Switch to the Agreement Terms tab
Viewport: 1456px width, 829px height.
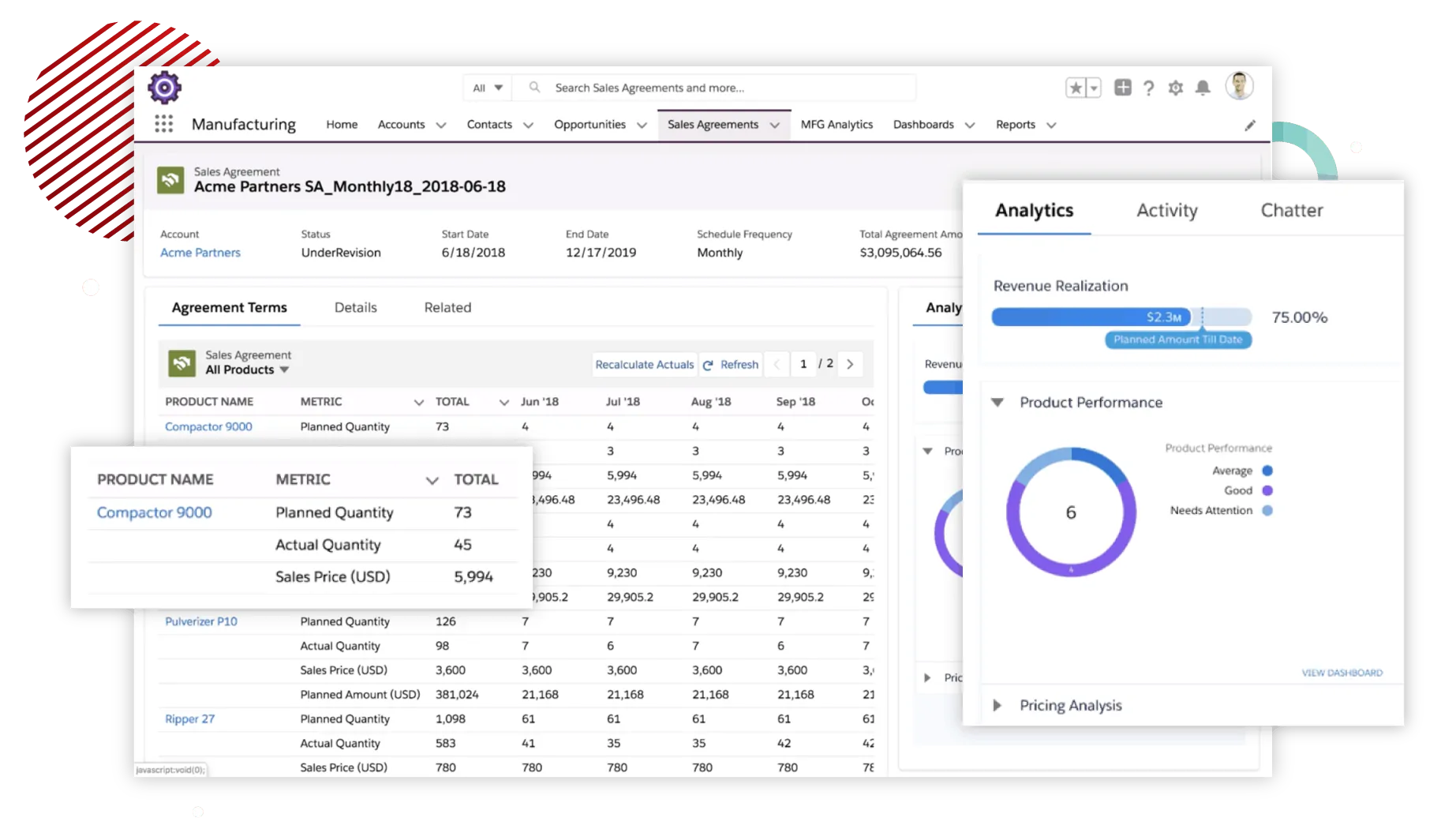(230, 308)
